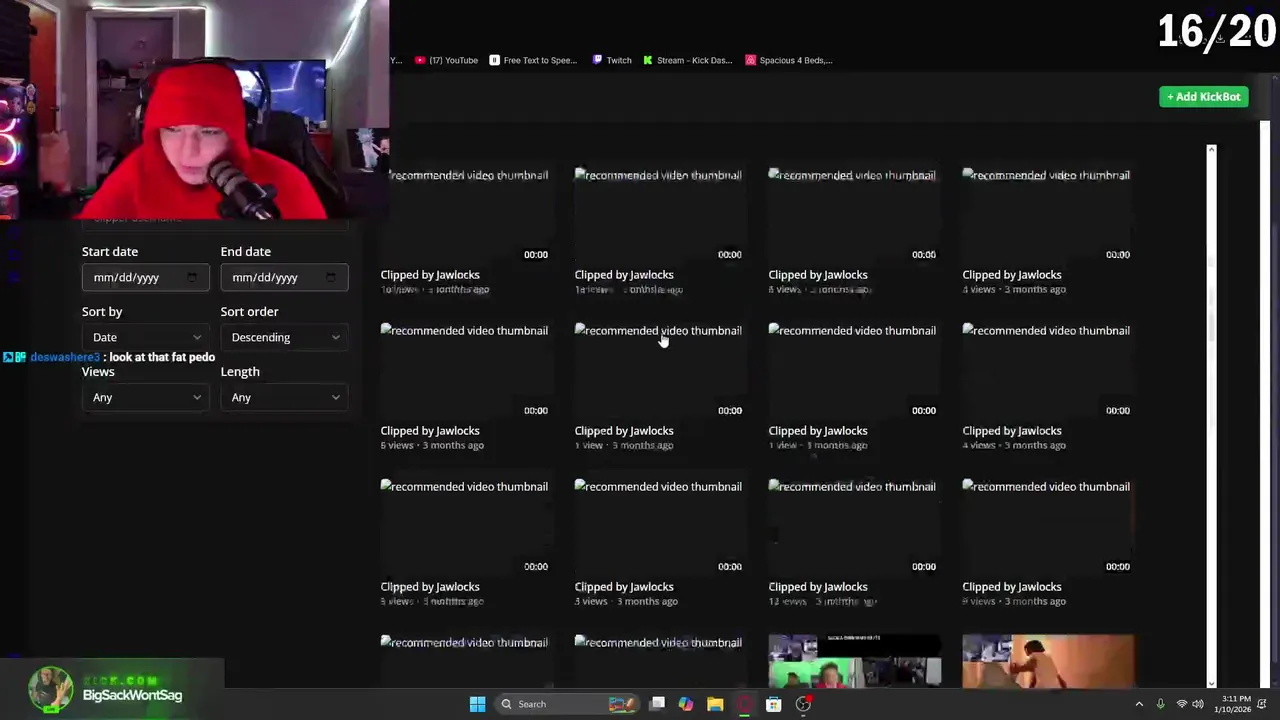Image resolution: width=1280 pixels, height=720 pixels.
Task: Launch Copilot from the taskbar
Action: point(686,704)
